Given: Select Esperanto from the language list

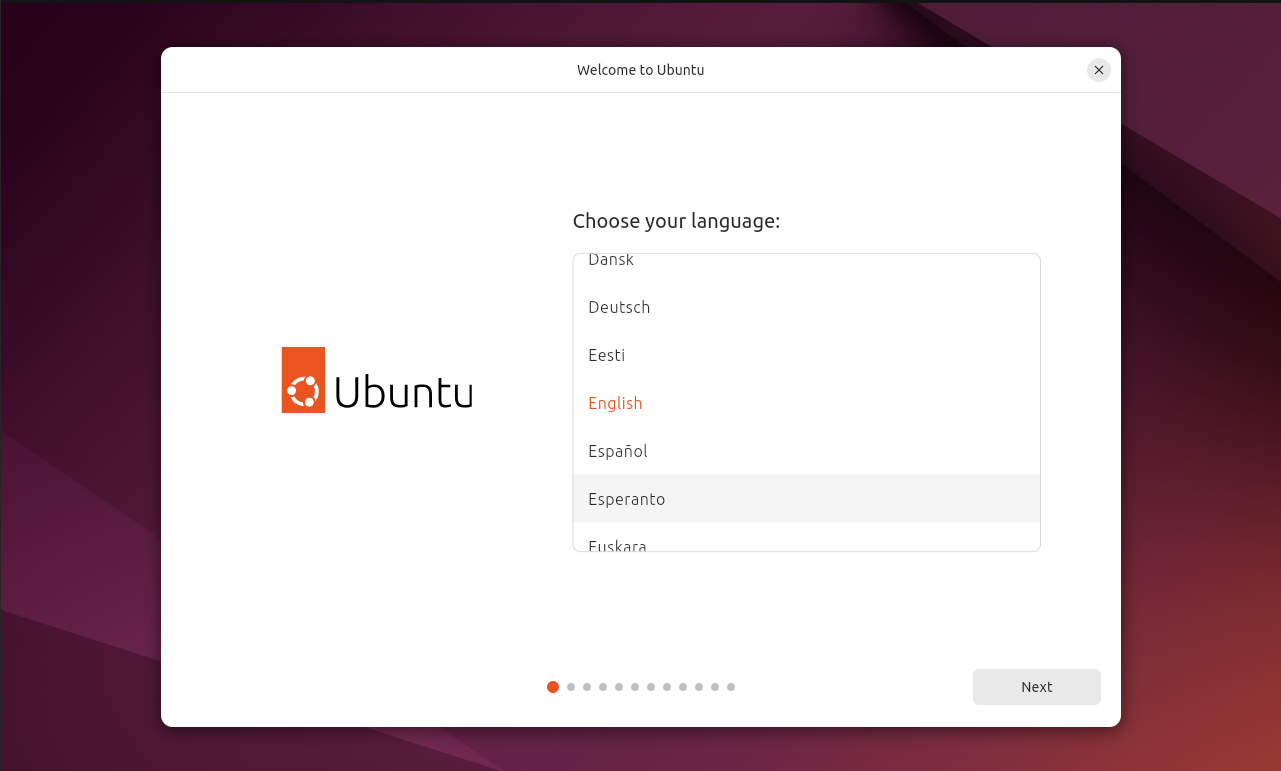Looking at the screenshot, I should coord(626,499).
